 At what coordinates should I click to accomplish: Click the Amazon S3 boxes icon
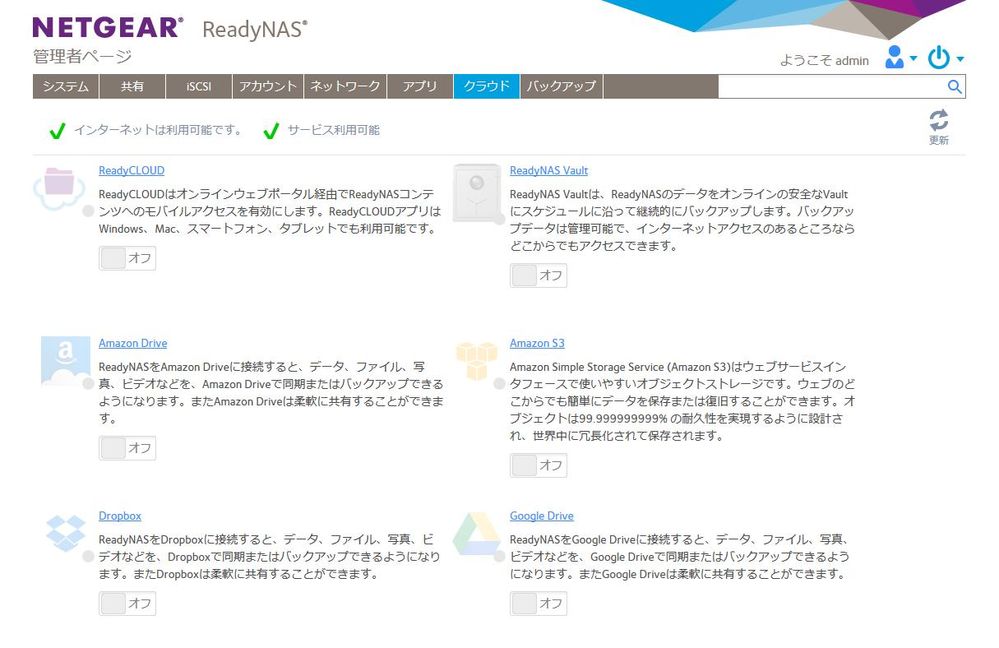477,361
